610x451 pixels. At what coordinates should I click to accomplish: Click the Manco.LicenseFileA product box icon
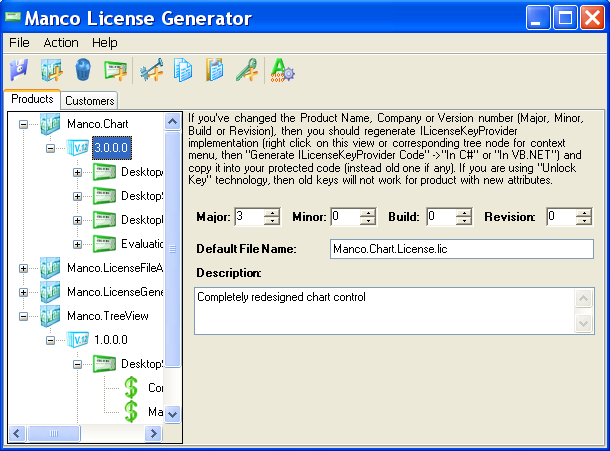tap(50, 268)
